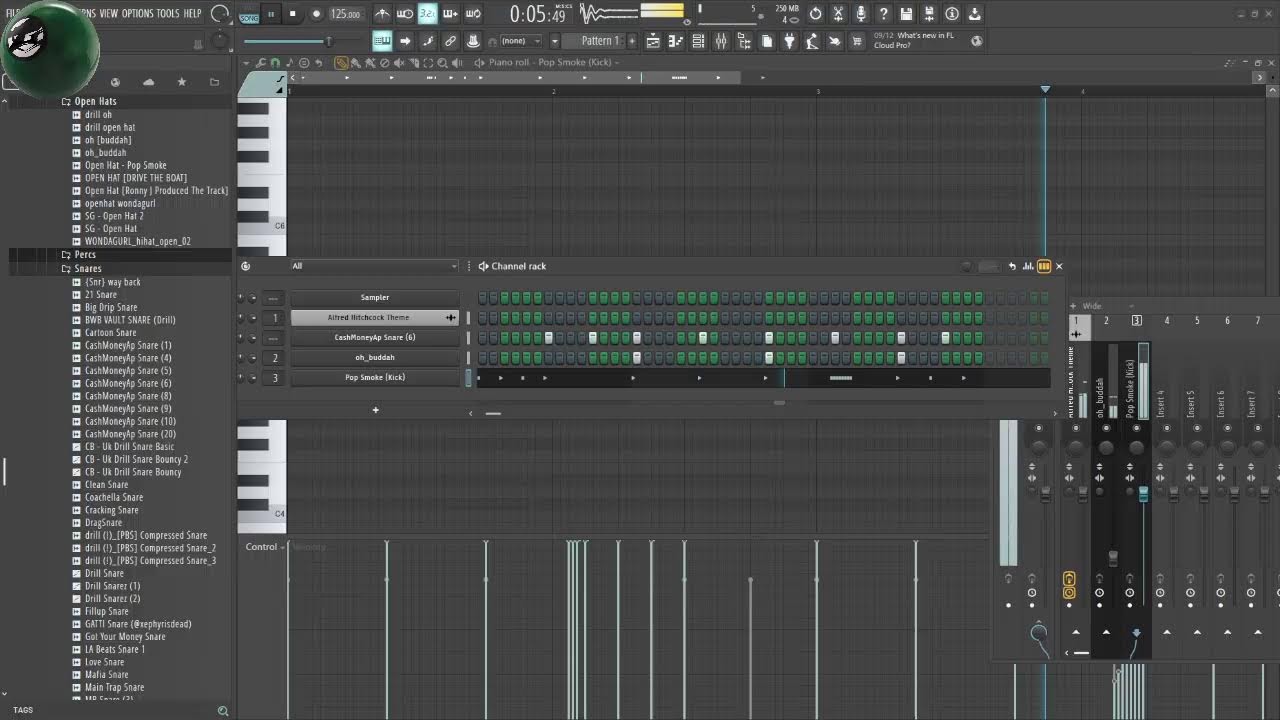Collapse the Open Hats folder
This screenshot has width=1280, height=720.
[95, 101]
